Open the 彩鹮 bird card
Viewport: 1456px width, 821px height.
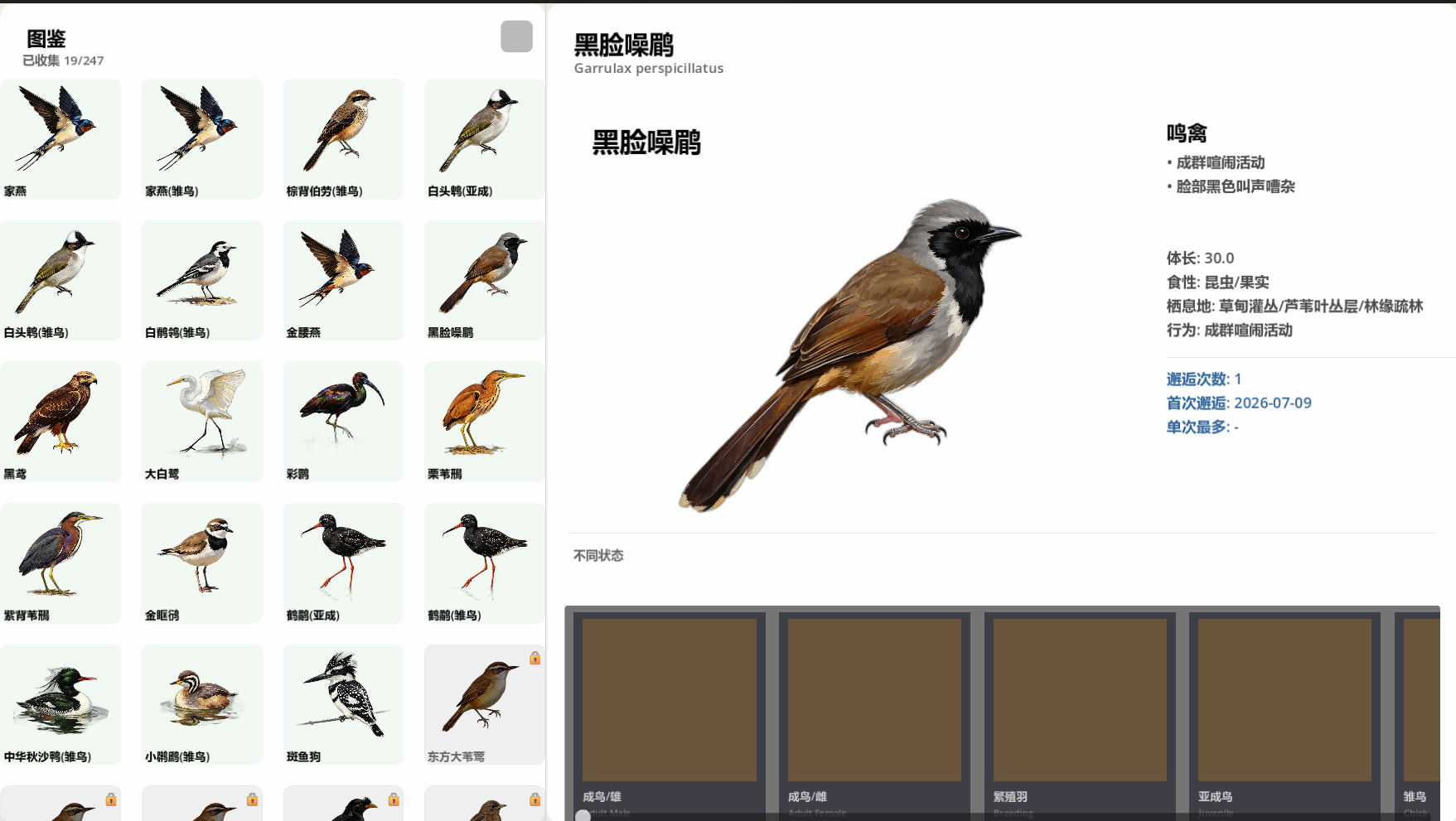coord(343,422)
